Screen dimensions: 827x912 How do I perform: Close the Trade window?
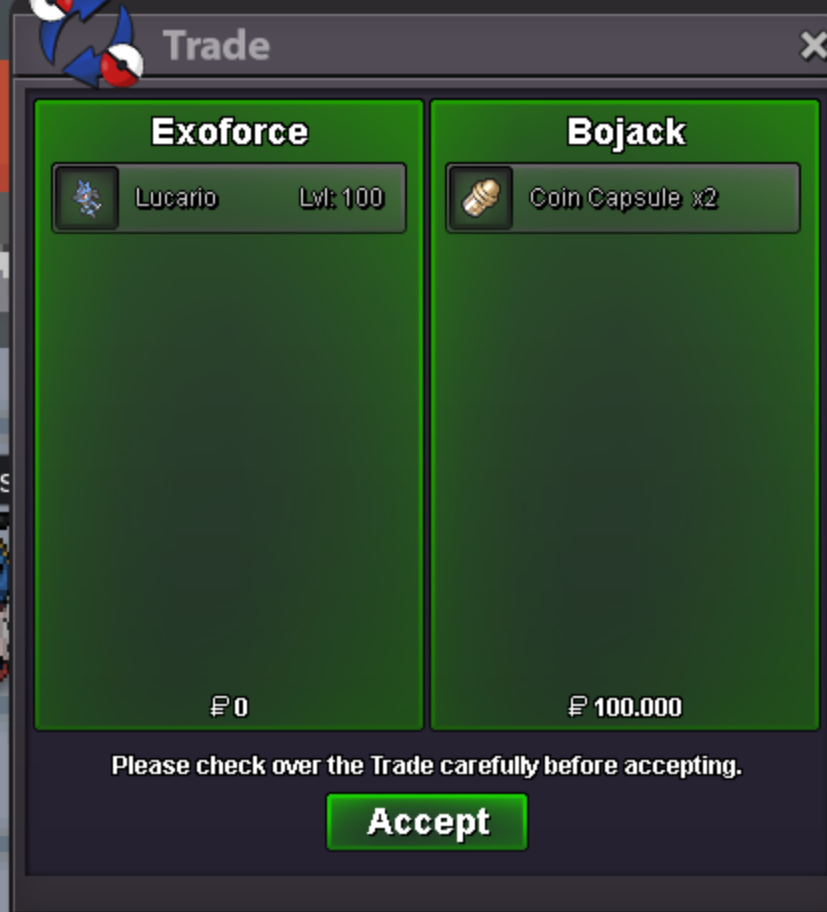[813, 46]
